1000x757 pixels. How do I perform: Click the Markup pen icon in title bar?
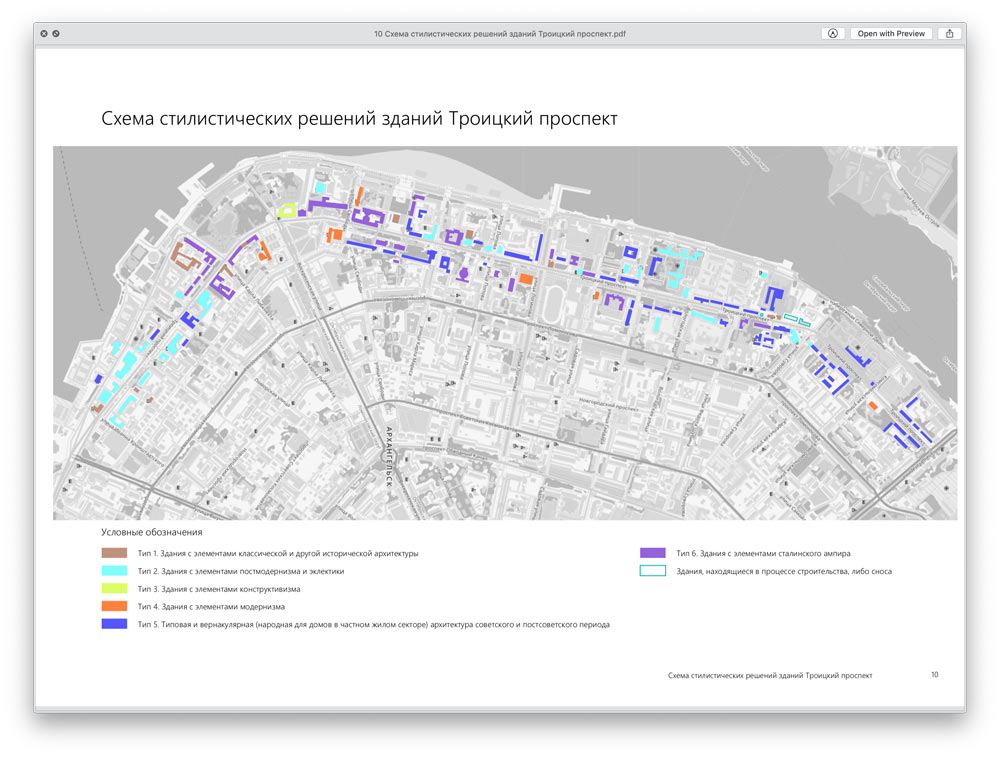tap(831, 33)
